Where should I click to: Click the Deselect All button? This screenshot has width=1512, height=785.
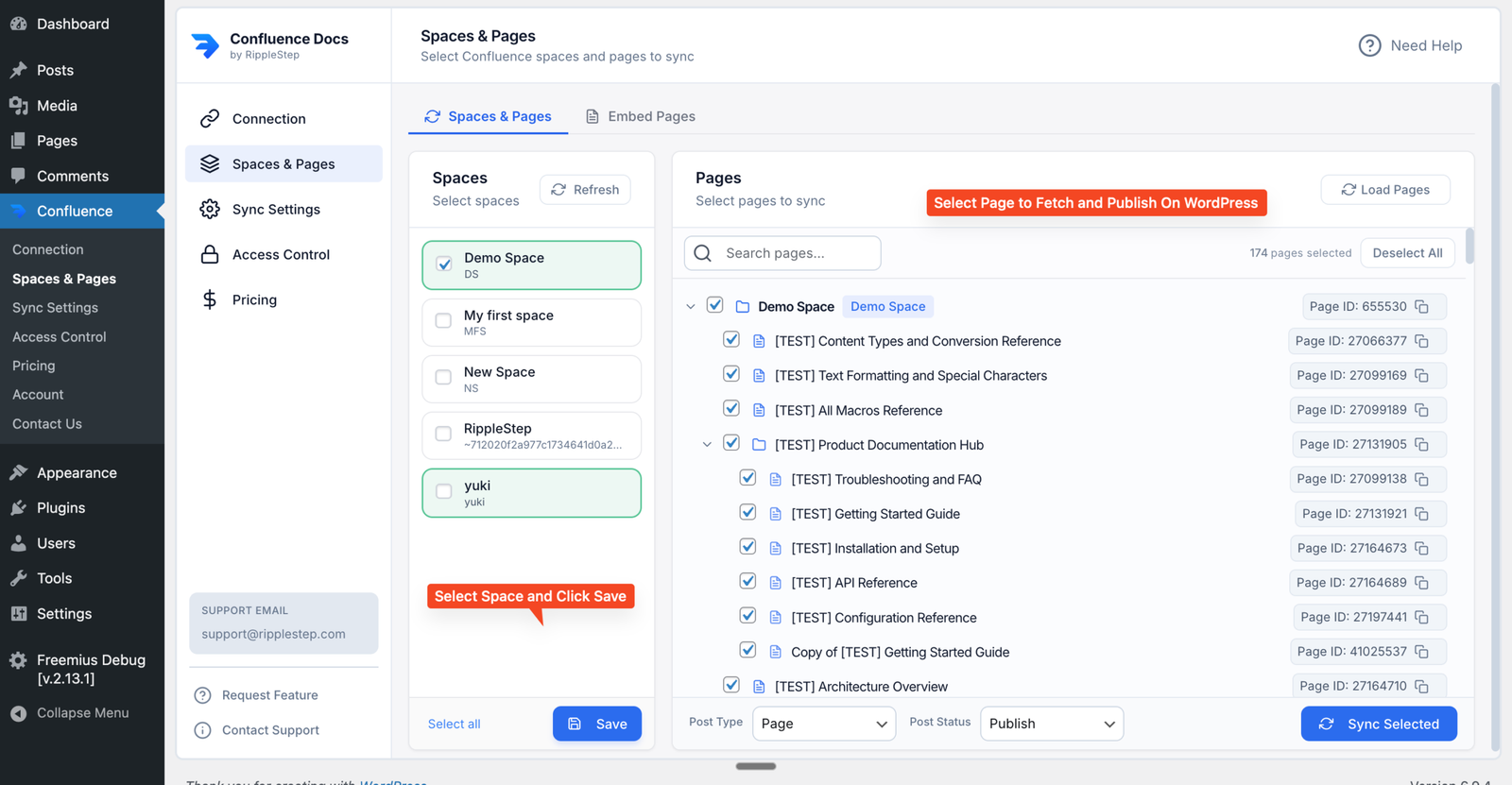point(1407,252)
